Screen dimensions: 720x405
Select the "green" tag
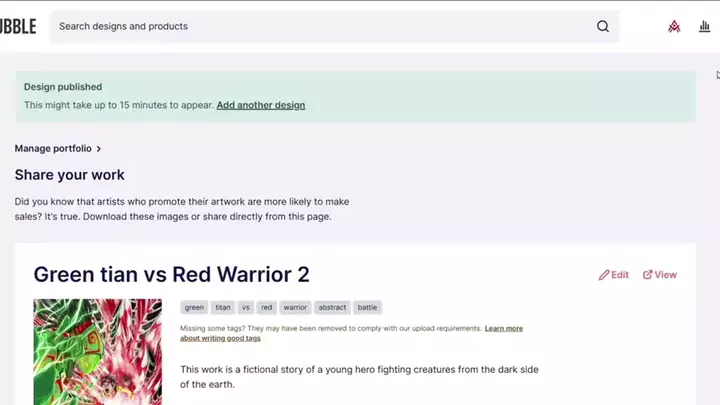tap(194, 308)
